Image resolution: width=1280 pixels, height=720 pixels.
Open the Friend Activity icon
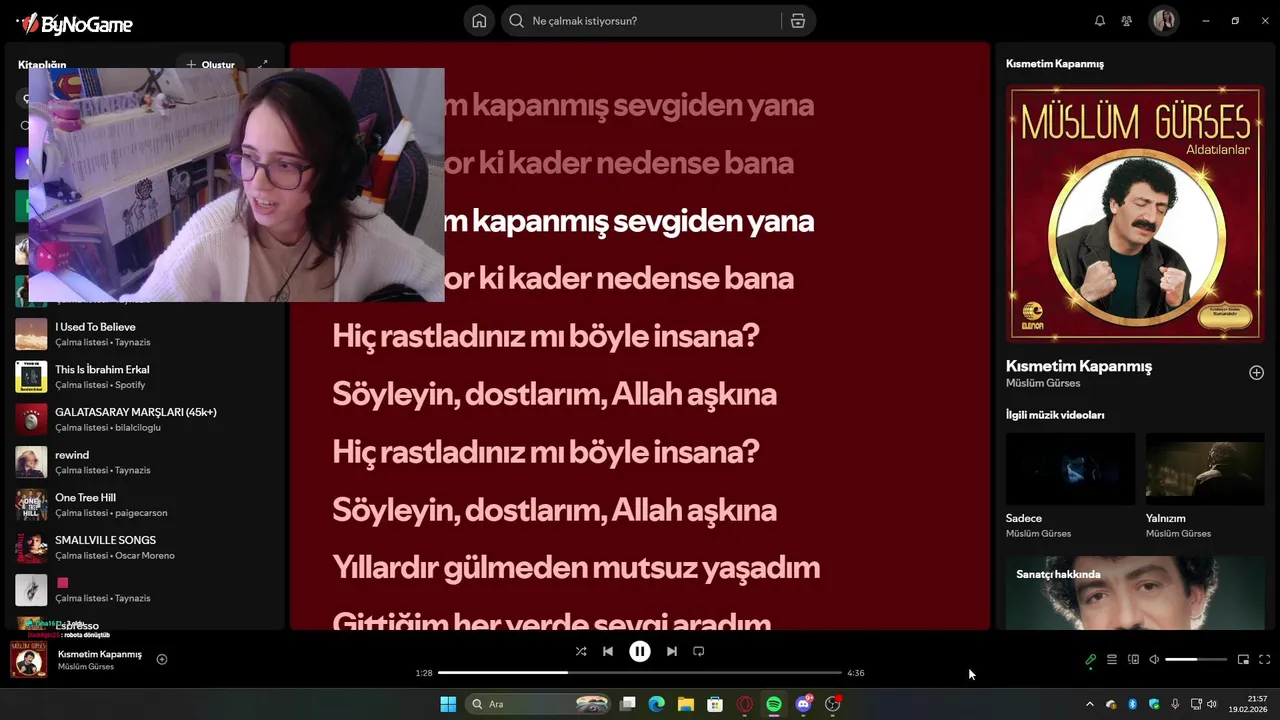(x=1127, y=21)
